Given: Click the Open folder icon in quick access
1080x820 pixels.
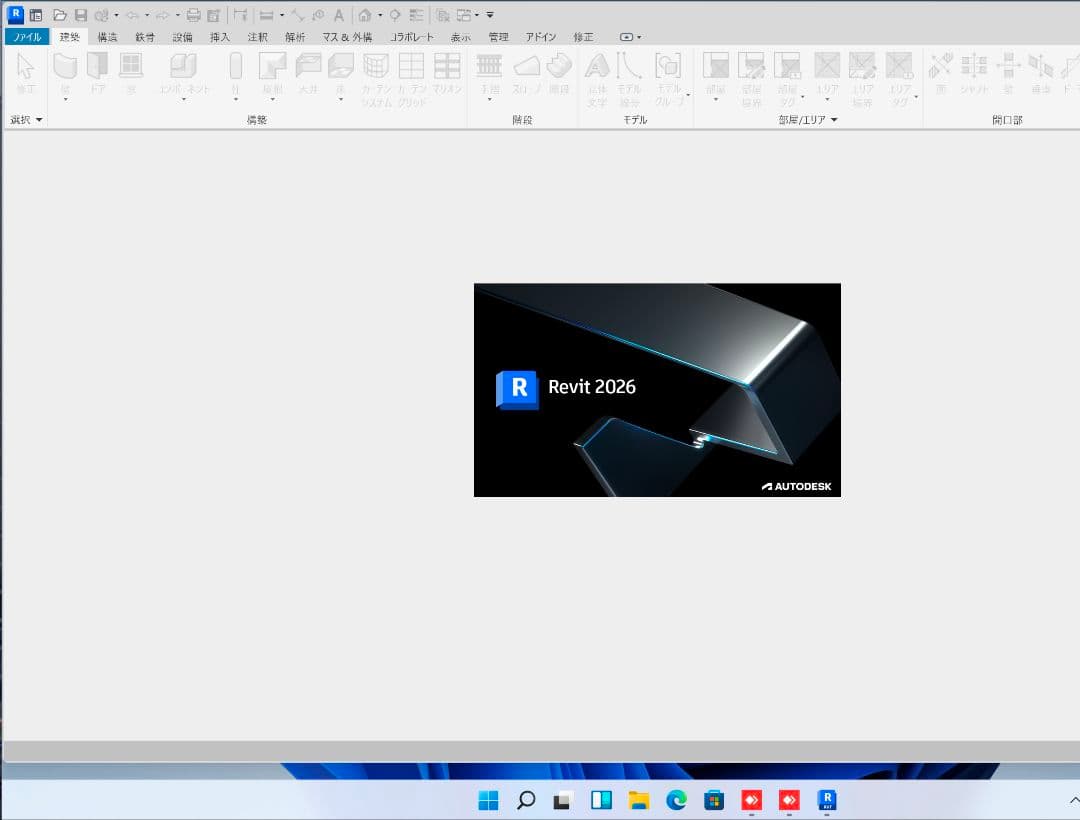Looking at the screenshot, I should click(60, 15).
